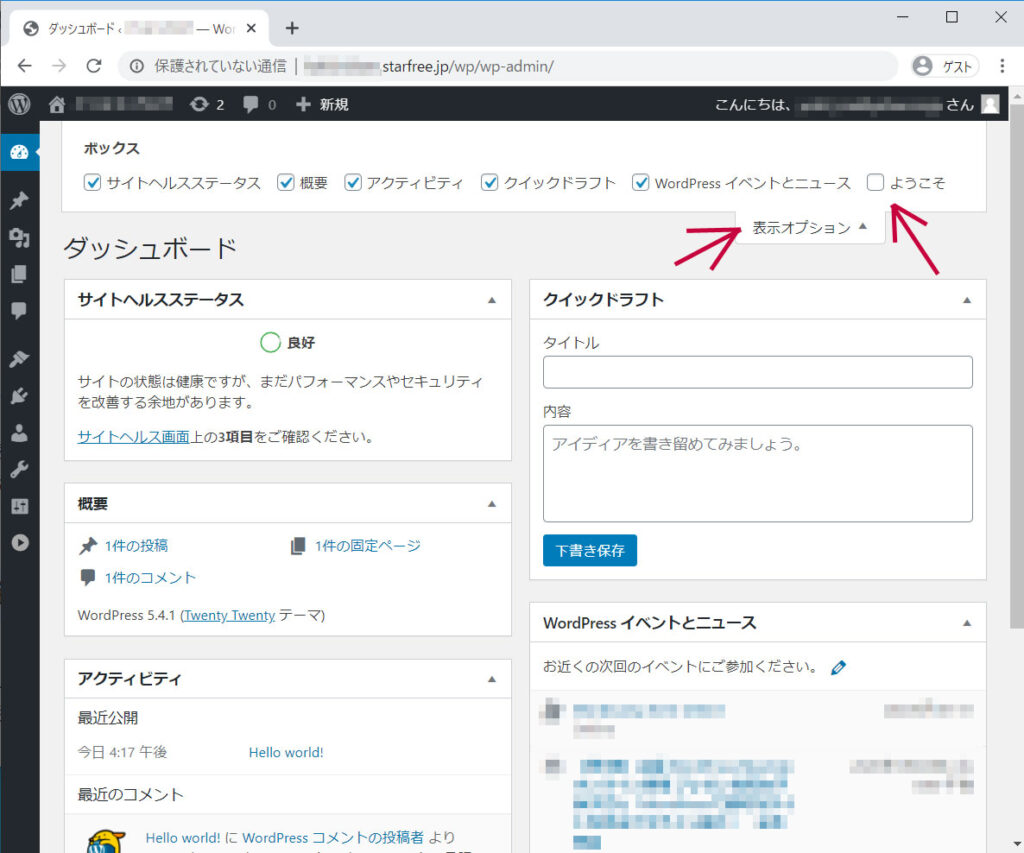The image size is (1024, 853).
Task: Click the 良好 status indicator circle
Action: click(270, 342)
